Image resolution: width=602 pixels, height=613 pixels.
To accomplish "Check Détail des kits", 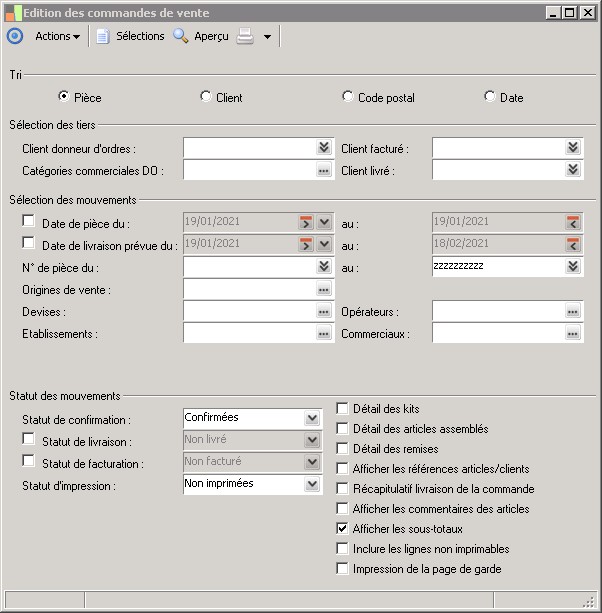I will point(342,408).
